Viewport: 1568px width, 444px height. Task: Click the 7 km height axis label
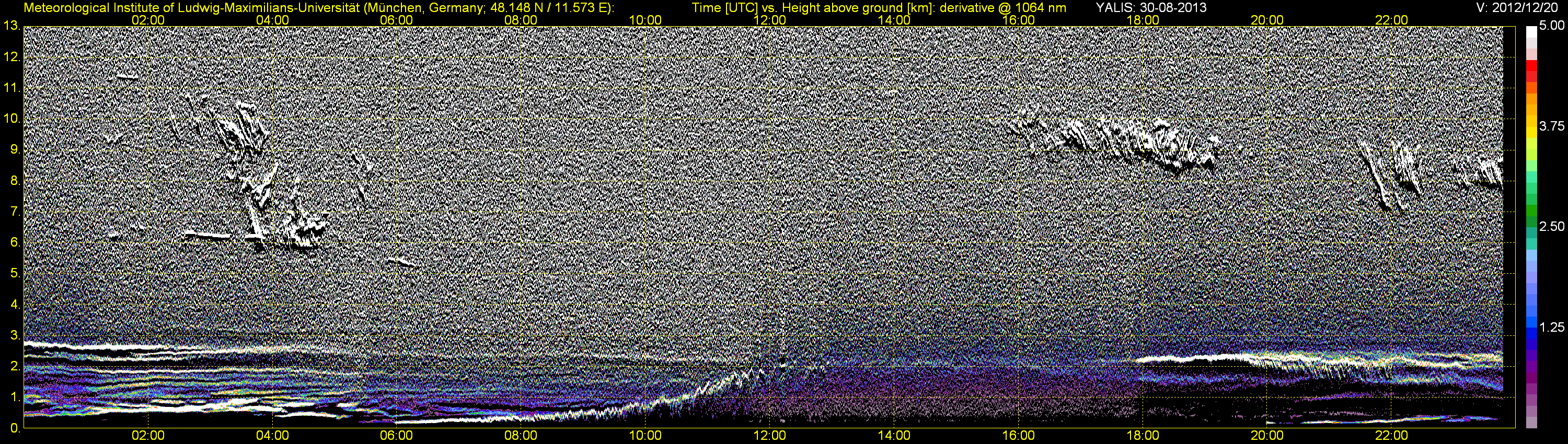(x=15, y=212)
